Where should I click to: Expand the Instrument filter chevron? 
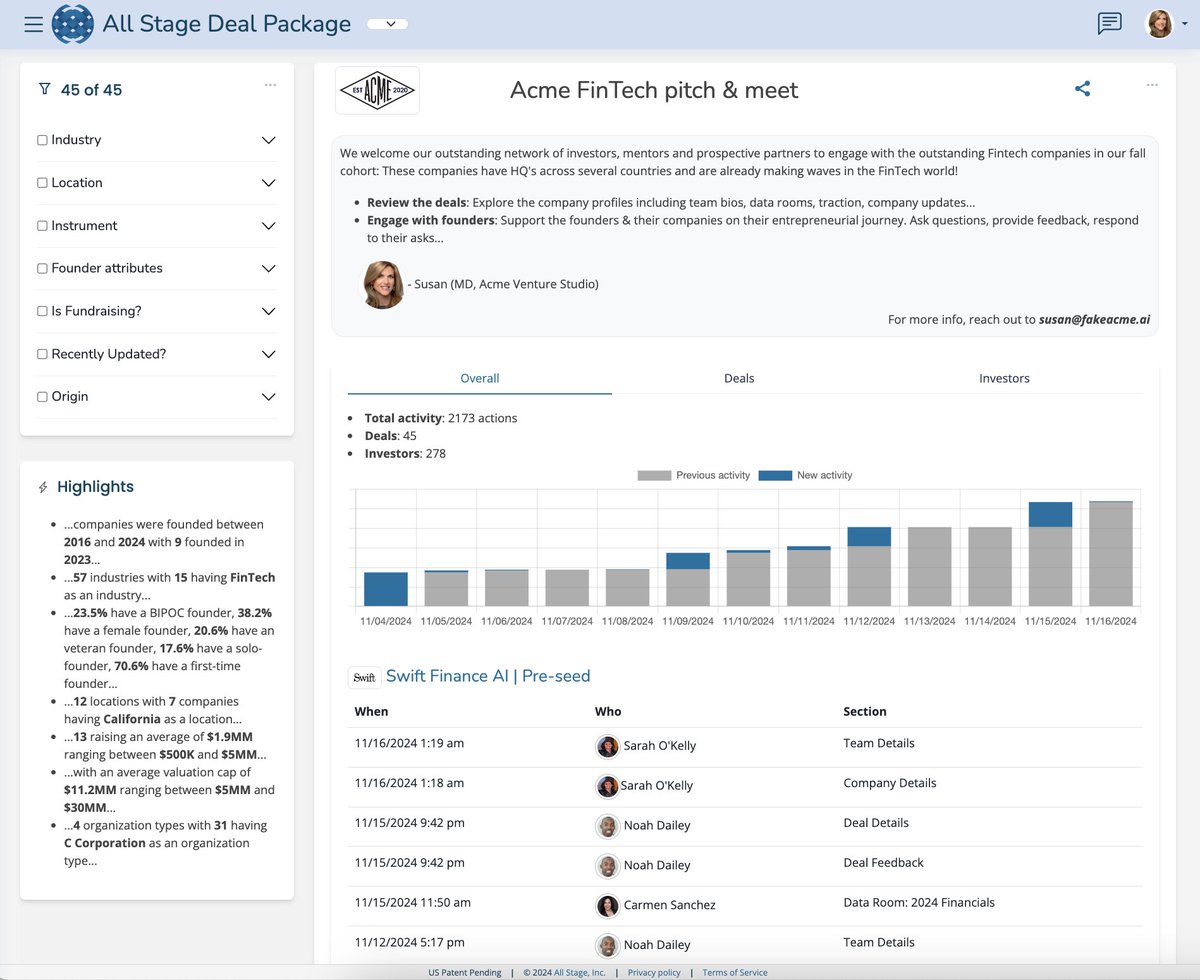pyautogui.click(x=268, y=226)
